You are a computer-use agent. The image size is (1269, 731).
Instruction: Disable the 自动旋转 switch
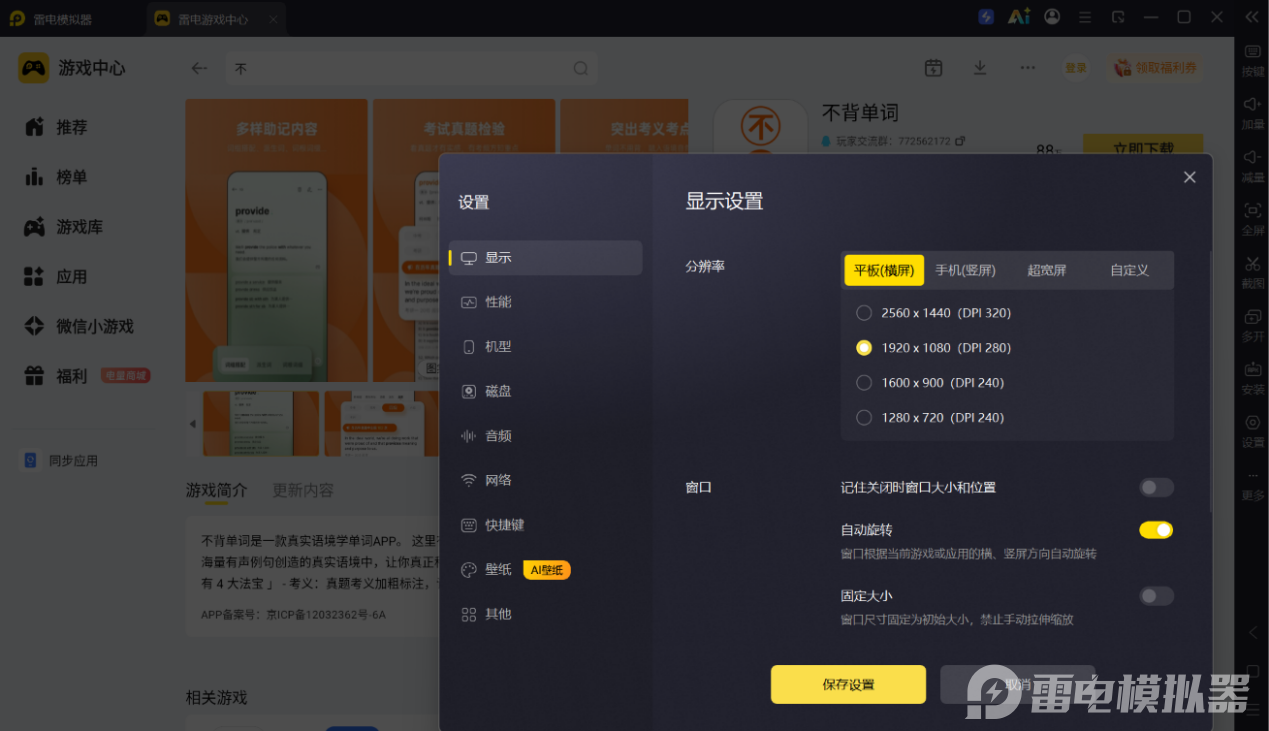[x=1156, y=530]
